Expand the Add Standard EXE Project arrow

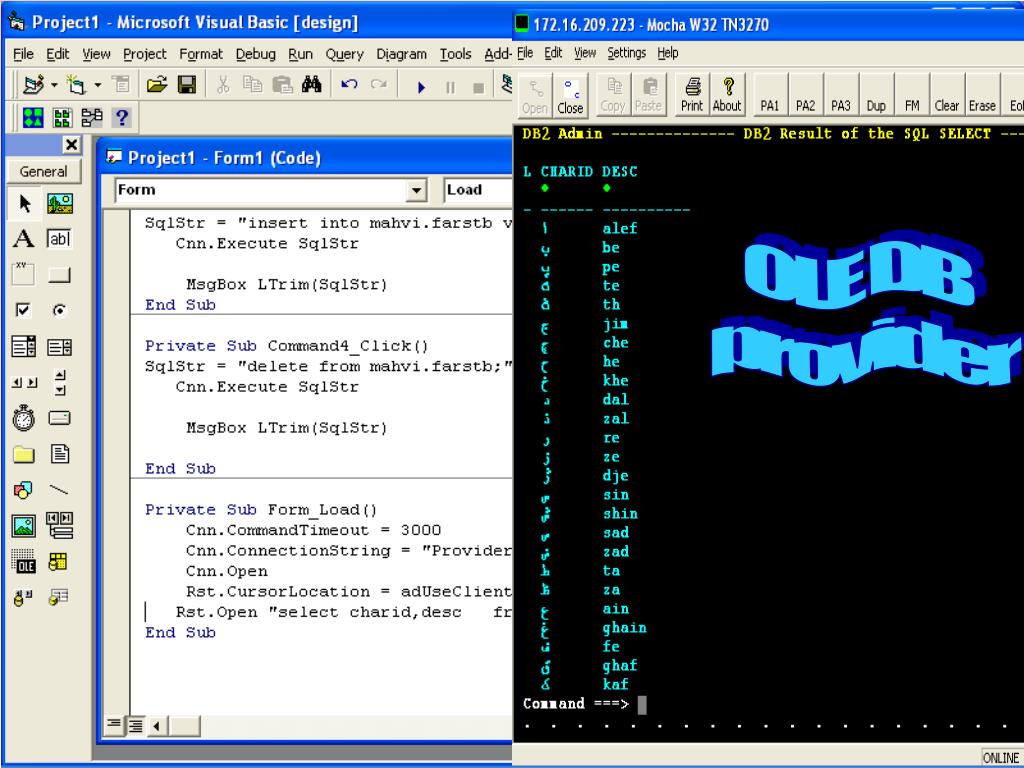pos(54,84)
